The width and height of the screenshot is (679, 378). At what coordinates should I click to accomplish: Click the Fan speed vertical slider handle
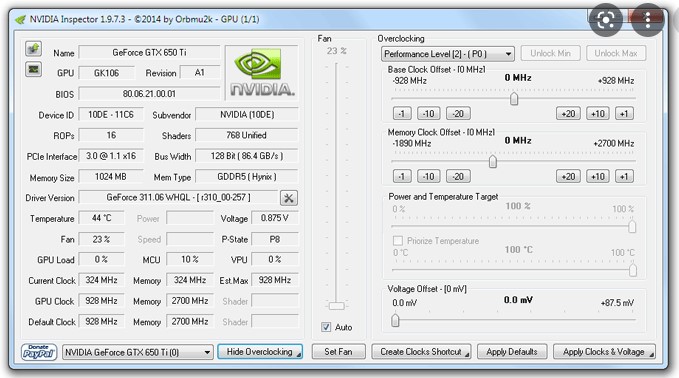point(336,306)
